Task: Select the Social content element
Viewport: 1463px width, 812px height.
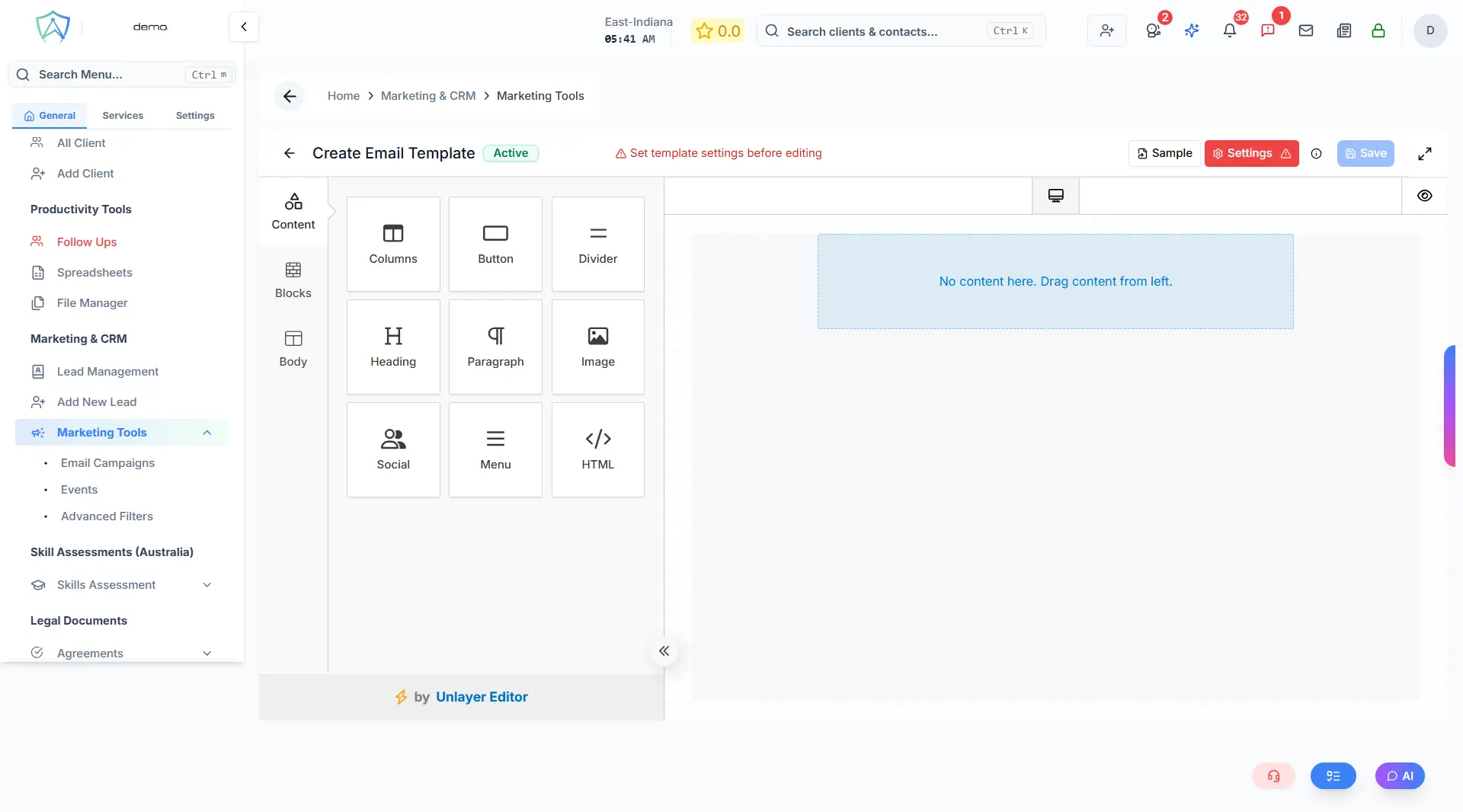Action: coord(393,449)
